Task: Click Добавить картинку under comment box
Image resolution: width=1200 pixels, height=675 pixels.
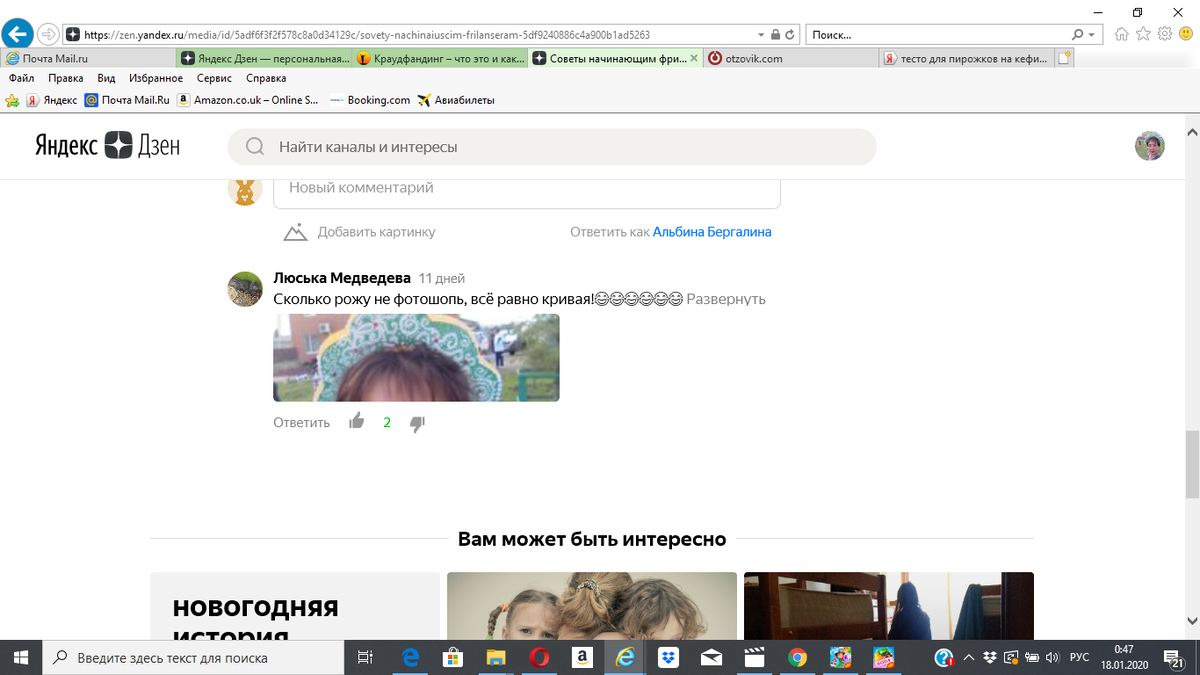Action: pyautogui.click(x=360, y=232)
